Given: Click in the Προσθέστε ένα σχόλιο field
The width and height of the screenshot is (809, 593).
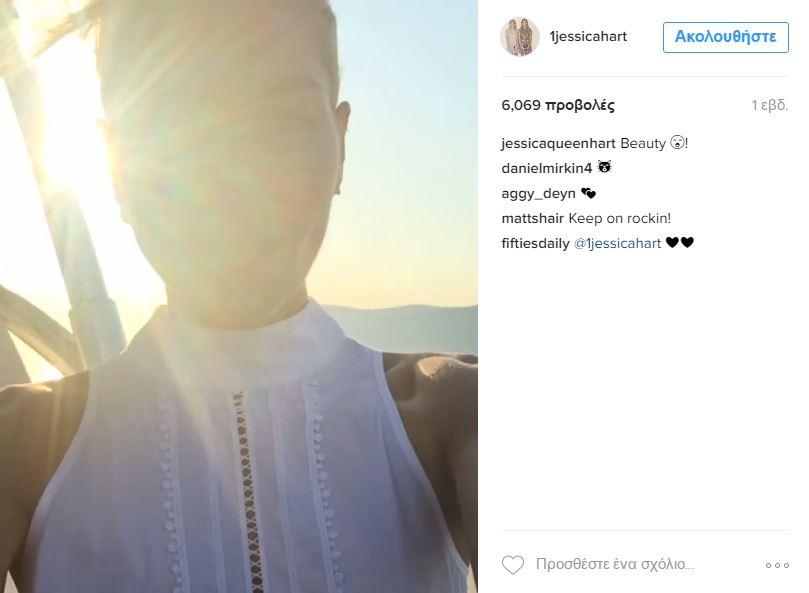Looking at the screenshot, I should [615, 564].
